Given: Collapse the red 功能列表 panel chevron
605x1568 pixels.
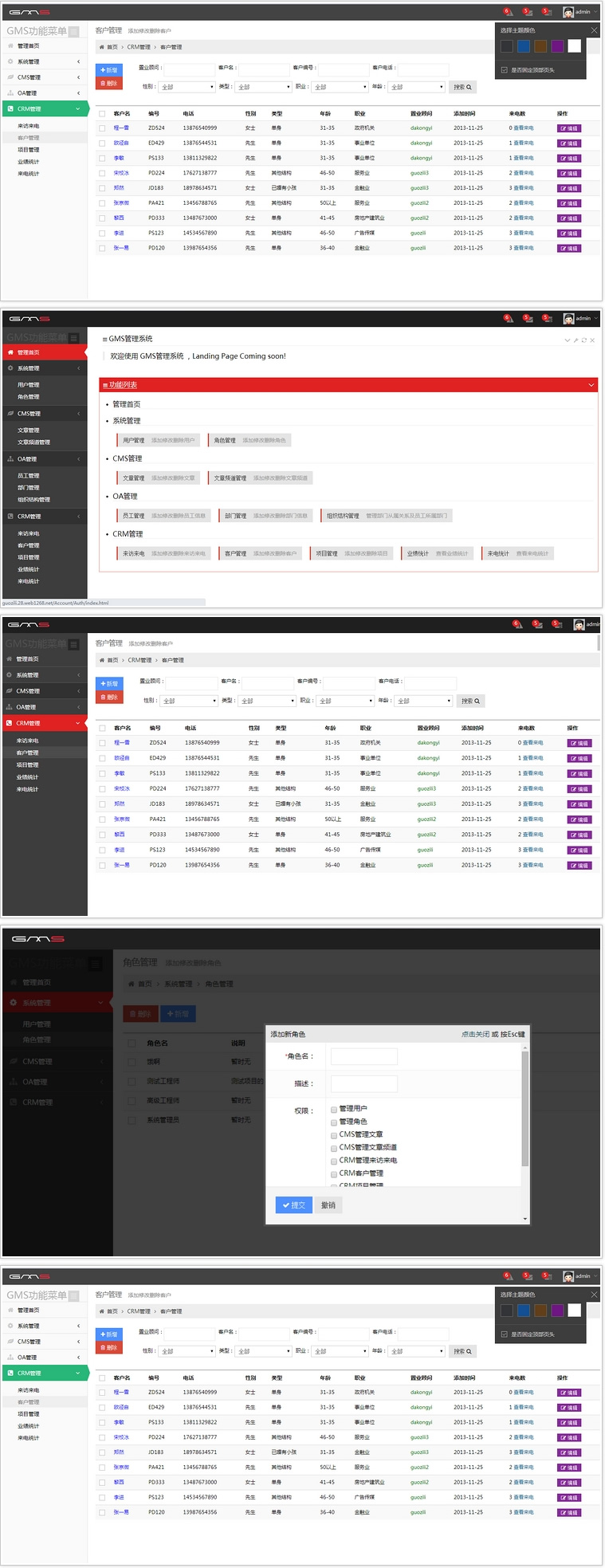Looking at the screenshot, I should click(x=591, y=385).
